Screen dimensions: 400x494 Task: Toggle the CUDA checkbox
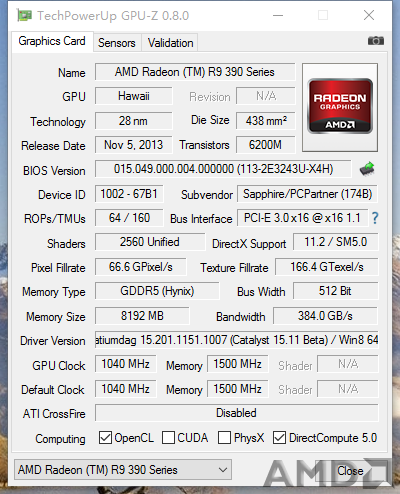pos(168,438)
